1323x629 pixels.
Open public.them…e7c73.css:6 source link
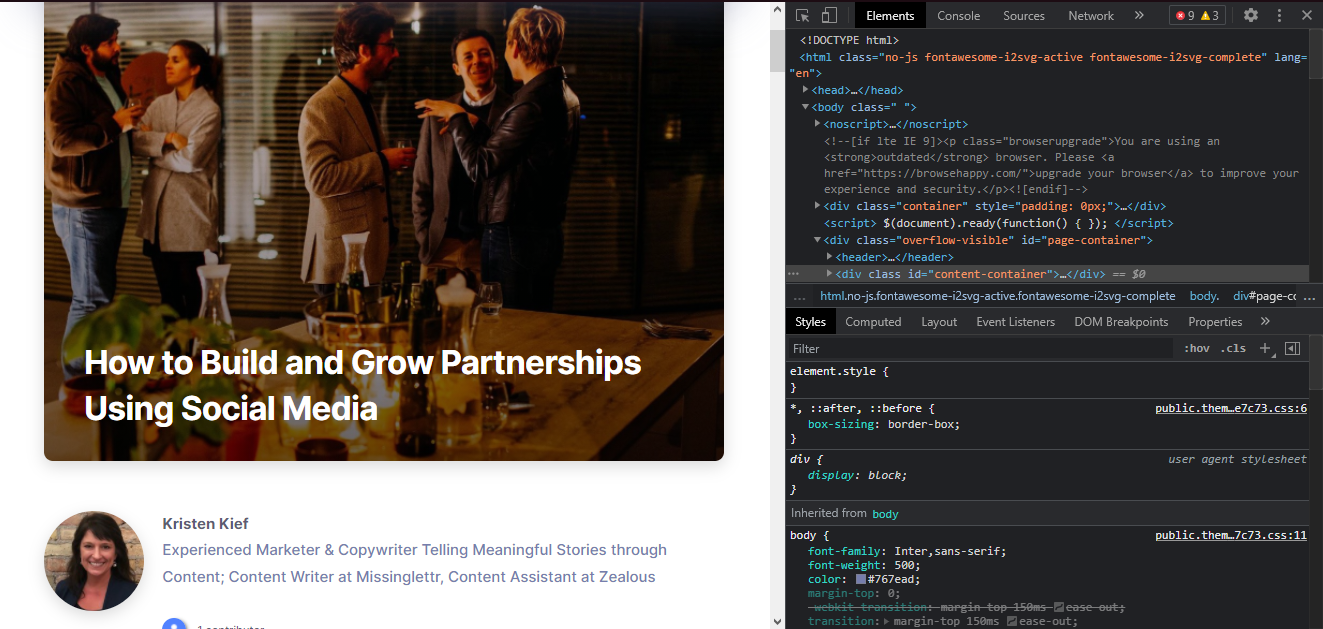(1231, 409)
